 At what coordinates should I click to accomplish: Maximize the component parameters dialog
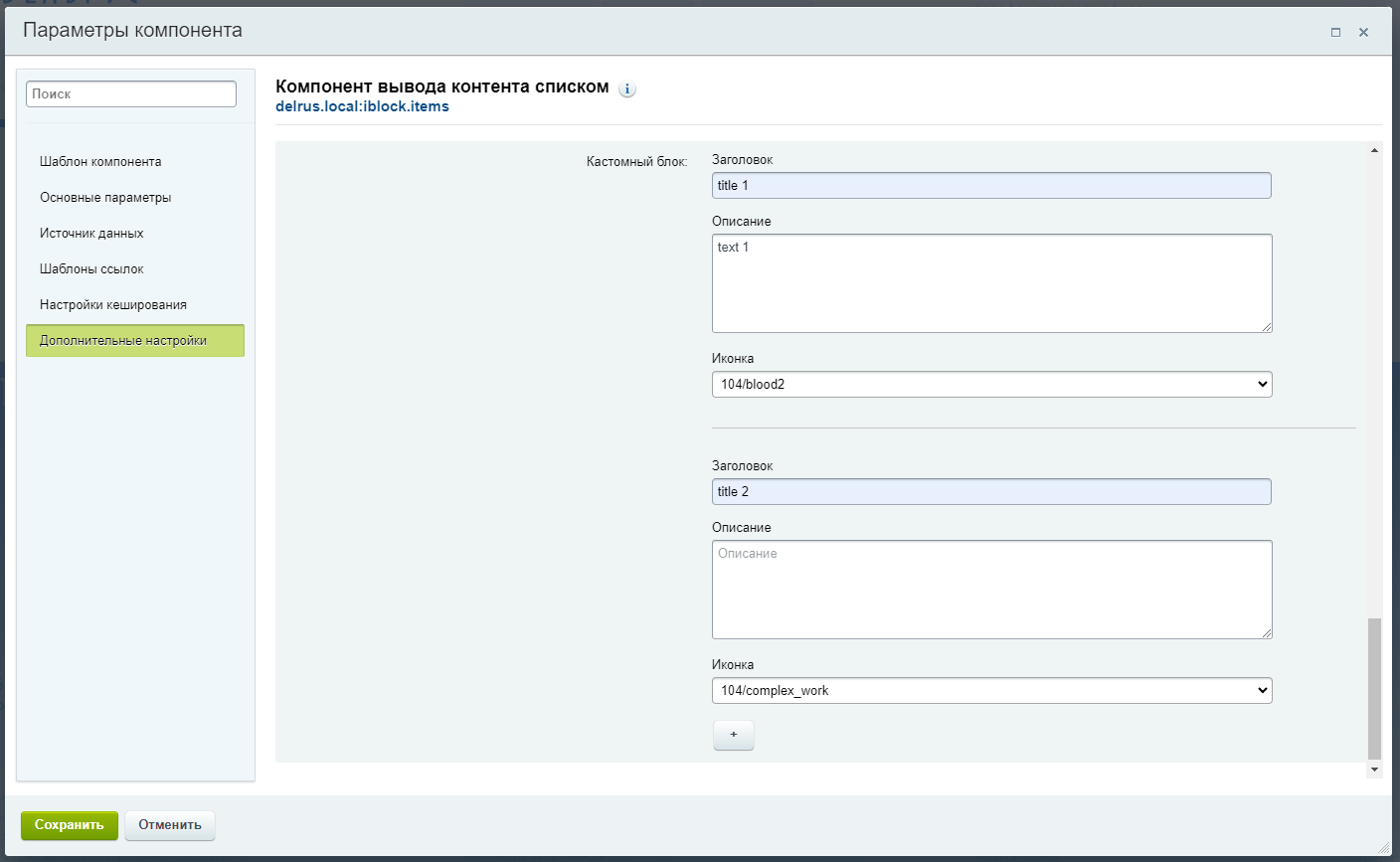pyautogui.click(x=1335, y=32)
